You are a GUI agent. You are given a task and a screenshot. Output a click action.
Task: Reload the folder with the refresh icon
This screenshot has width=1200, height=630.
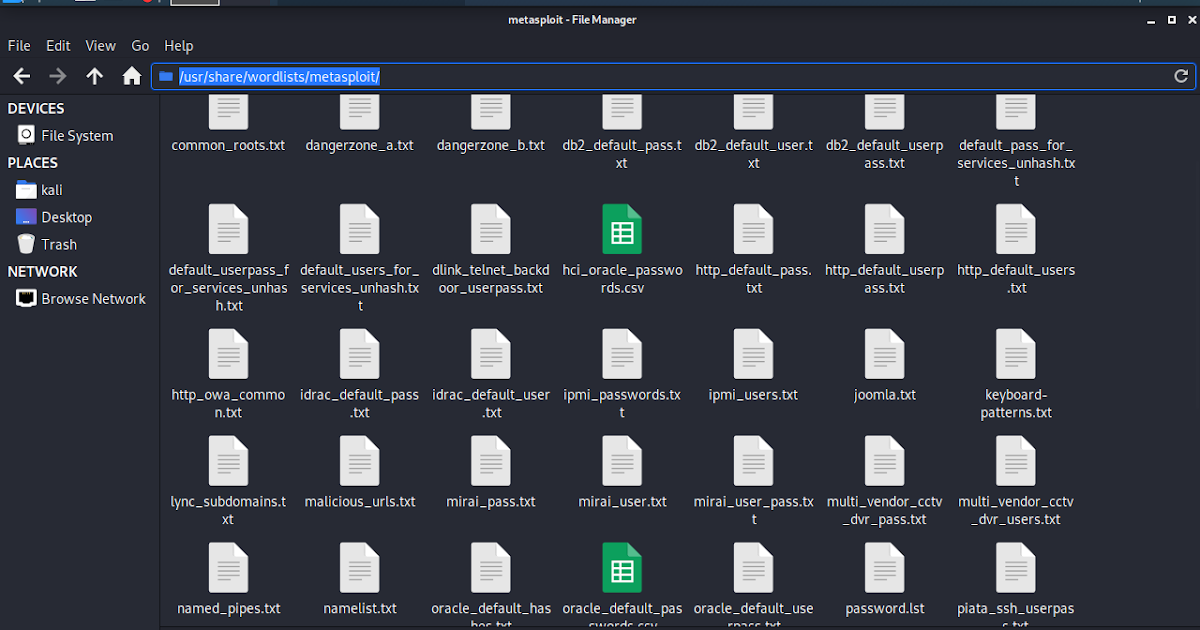tap(1181, 75)
